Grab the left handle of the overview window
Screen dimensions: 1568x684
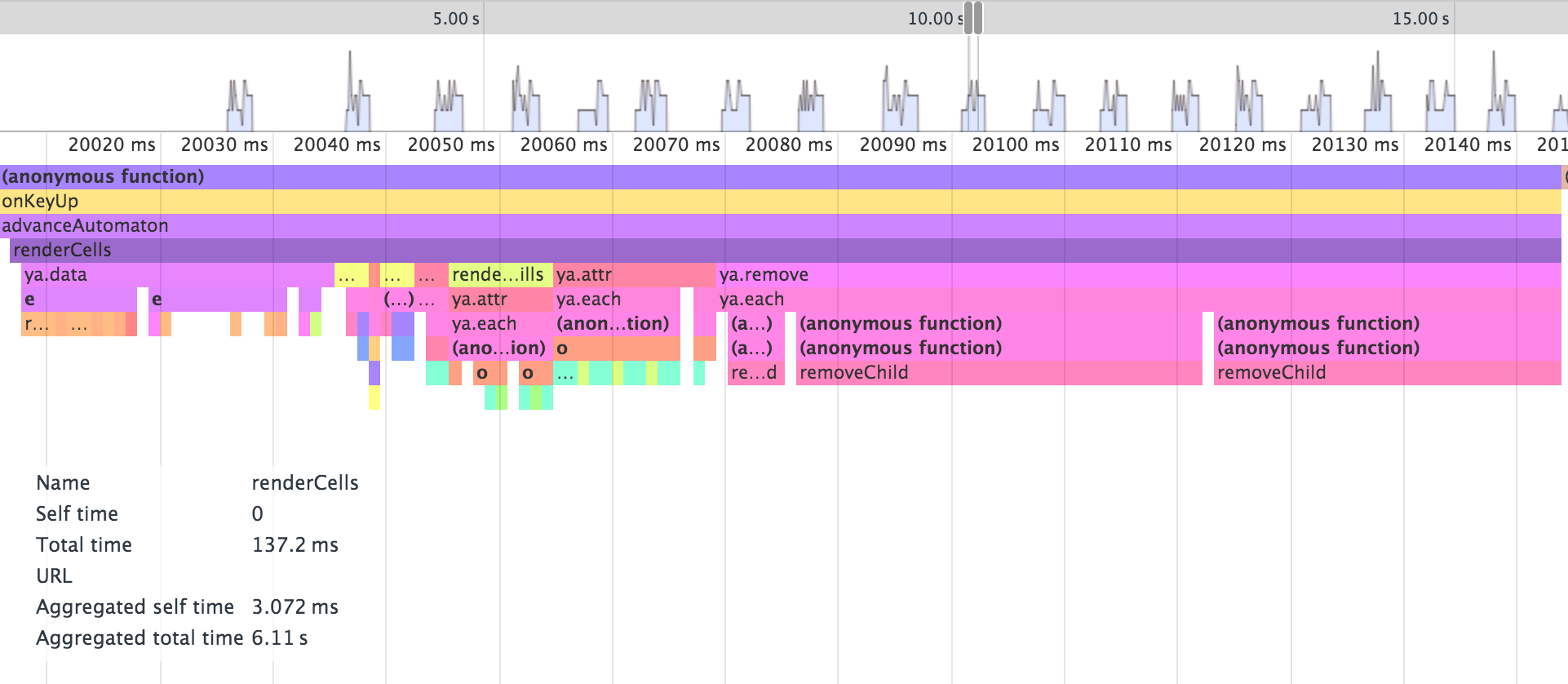[x=968, y=18]
